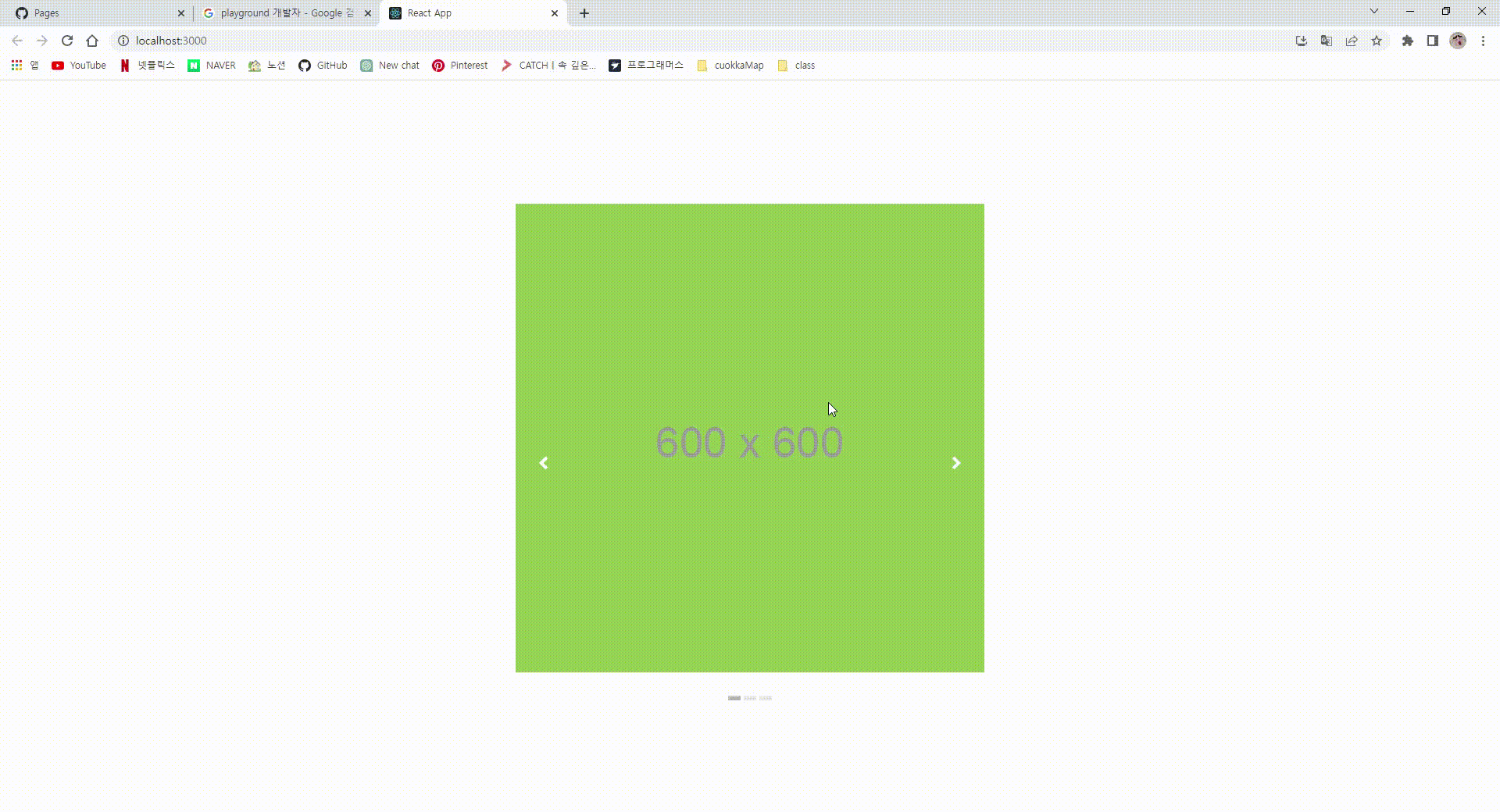The width and height of the screenshot is (1500, 812).
Task: Advance carousel with right arrow
Action: pyautogui.click(x=955, y=463)
